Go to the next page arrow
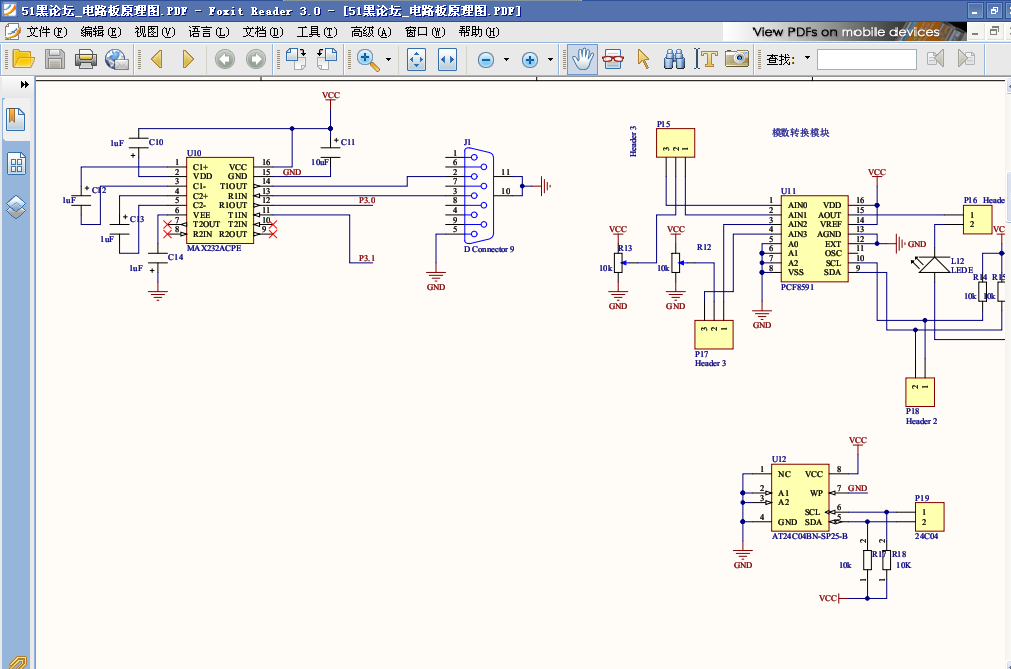This screenshot has width=1011, height=669. 188,59
